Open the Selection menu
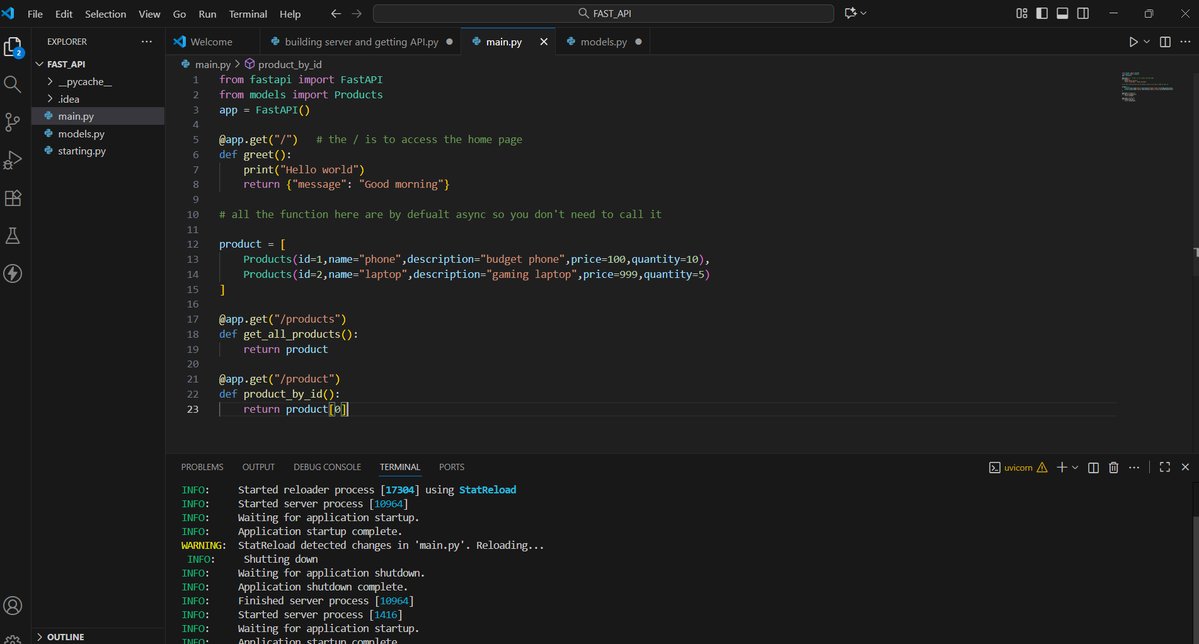 click(106, 14)
